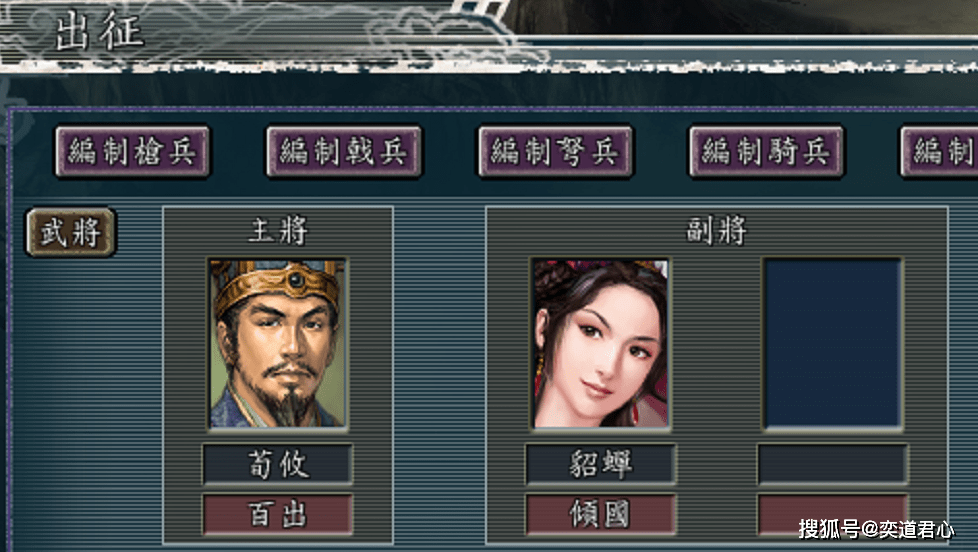Screen dimensions: 978x552
Task: Click the 荀攸 main general portrait
Action: click(278, 344)
